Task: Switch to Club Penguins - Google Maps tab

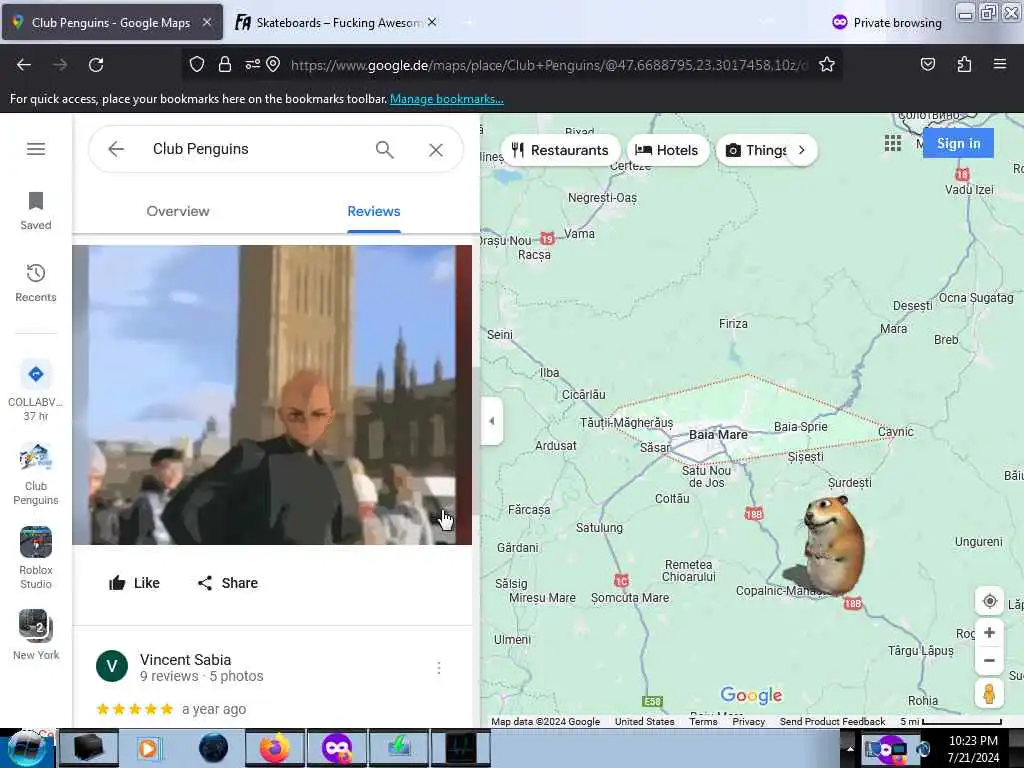Action: tap(111, 22)
